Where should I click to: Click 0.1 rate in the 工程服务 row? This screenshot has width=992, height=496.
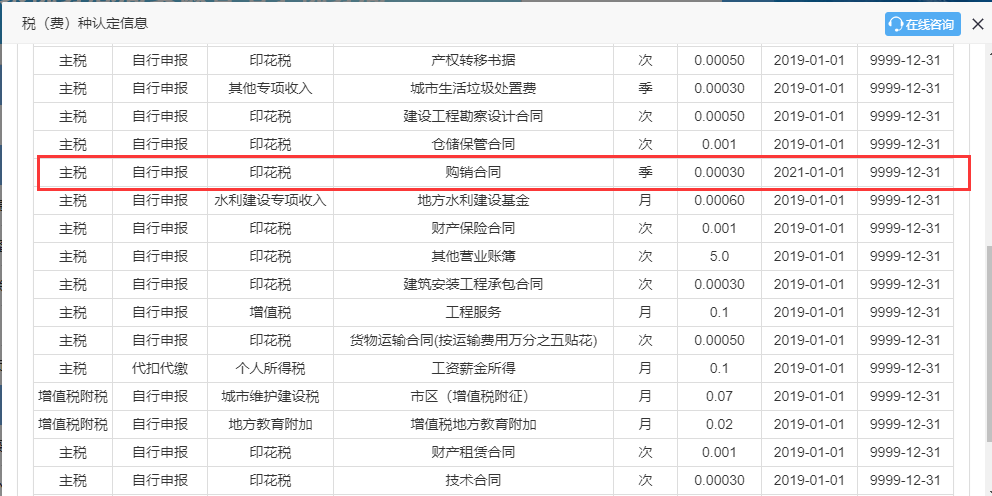tap(719, 313)
